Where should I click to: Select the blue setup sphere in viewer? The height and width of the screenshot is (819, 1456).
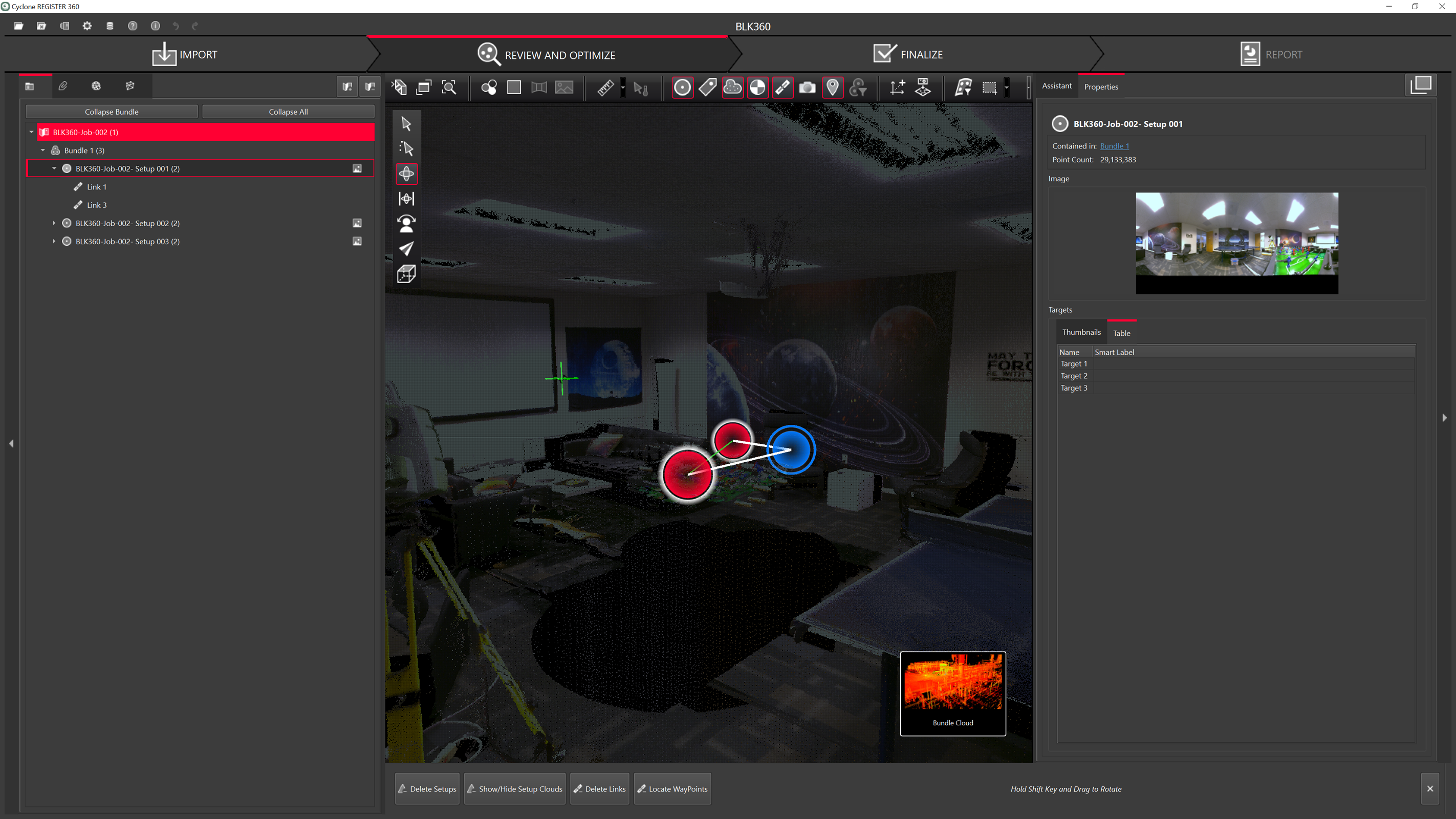[791, 450]
